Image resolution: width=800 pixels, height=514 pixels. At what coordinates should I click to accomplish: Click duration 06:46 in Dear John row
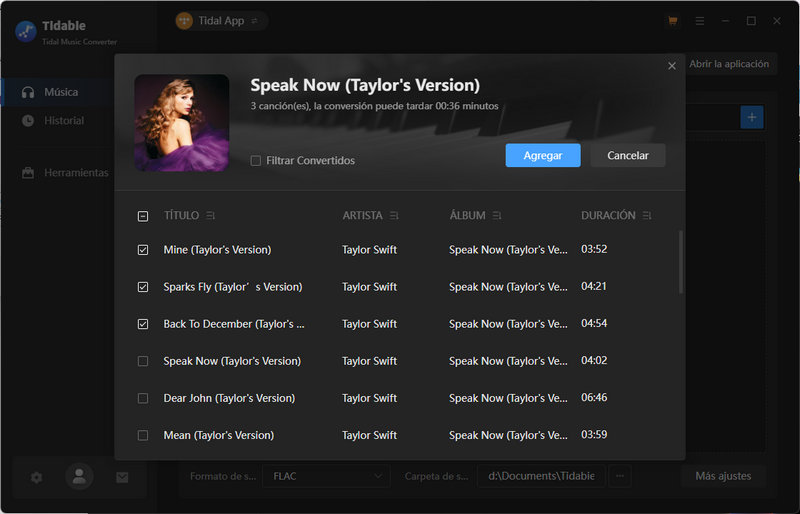[594, 398]
